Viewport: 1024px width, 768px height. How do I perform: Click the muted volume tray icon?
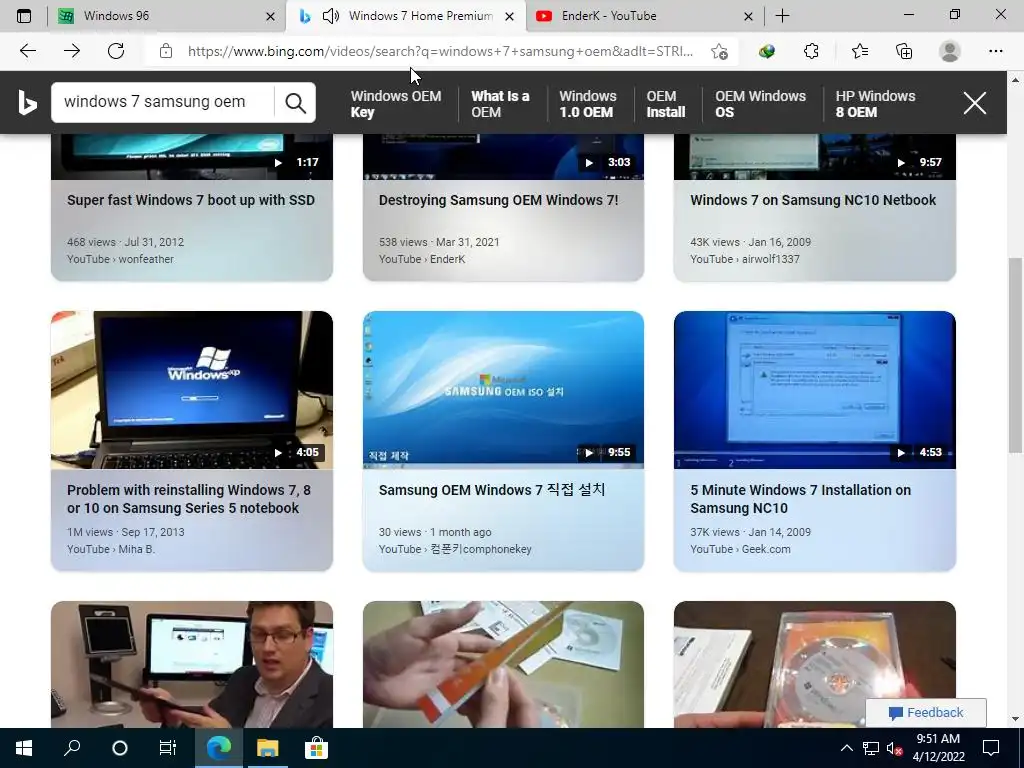(x=894, y=748)
